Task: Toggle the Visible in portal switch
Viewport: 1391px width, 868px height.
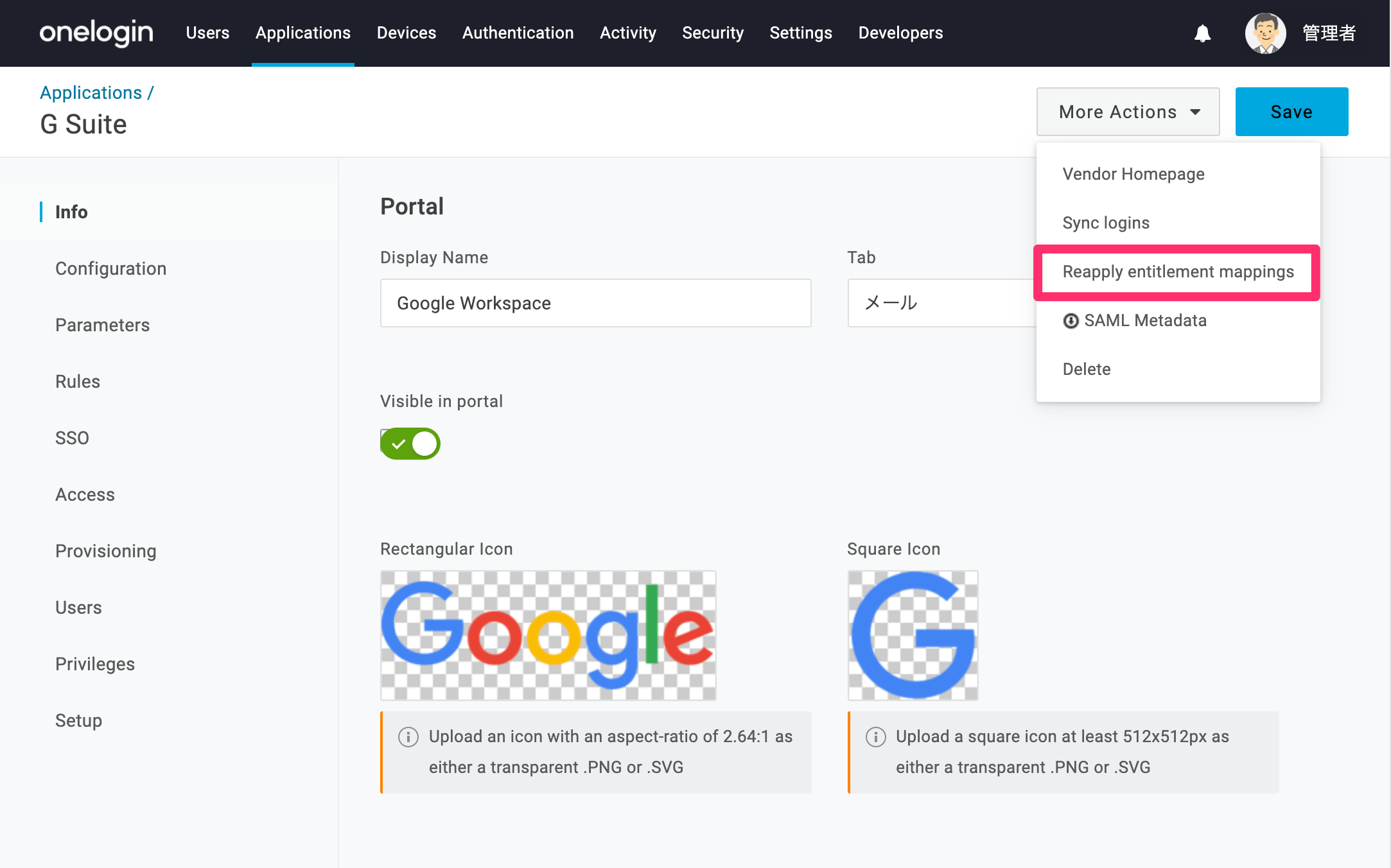Action: [x=410, y=444]
